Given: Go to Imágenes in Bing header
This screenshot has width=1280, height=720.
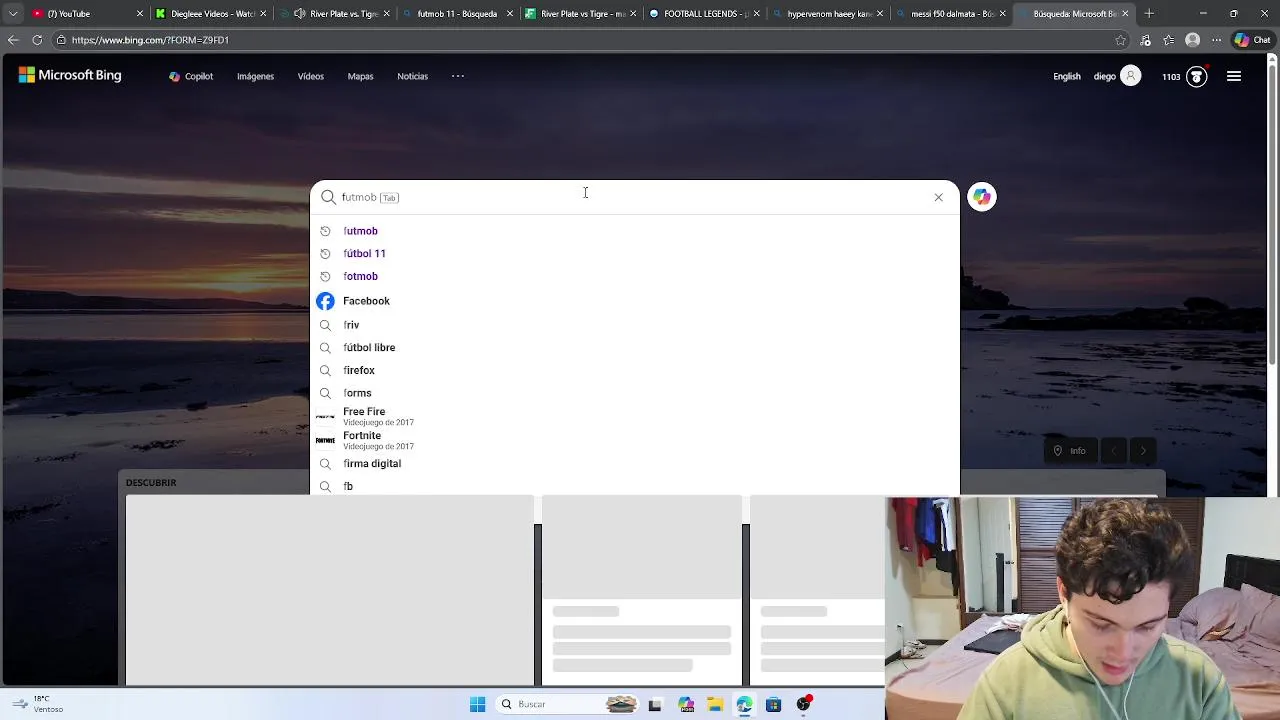Looking at the screenshot, I should point(255,76).
